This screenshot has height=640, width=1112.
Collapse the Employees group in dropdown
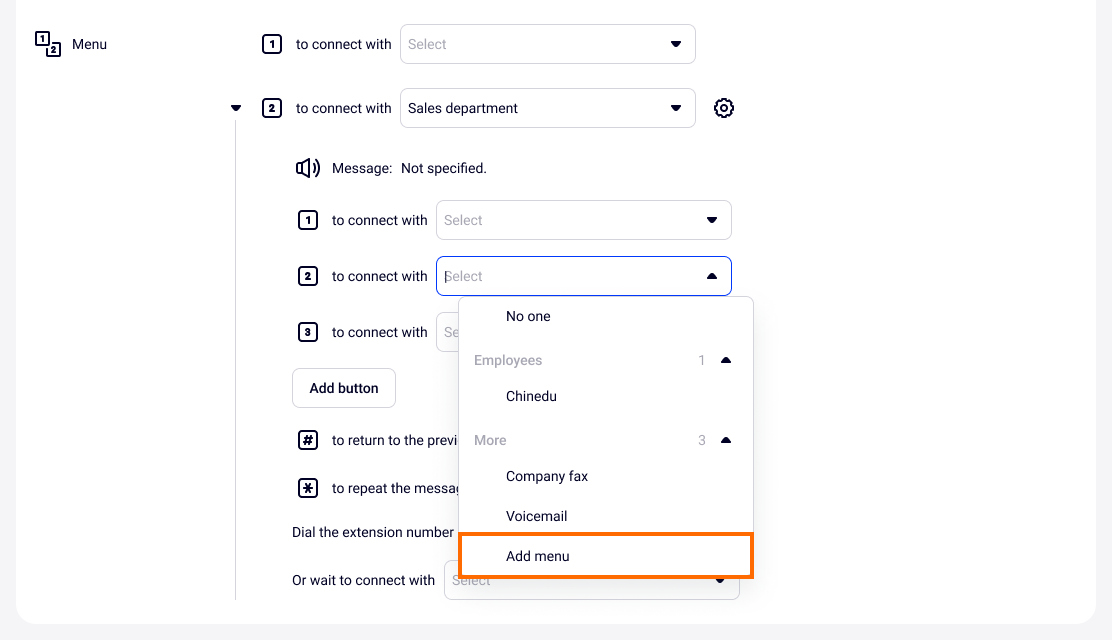coord(726,360)
